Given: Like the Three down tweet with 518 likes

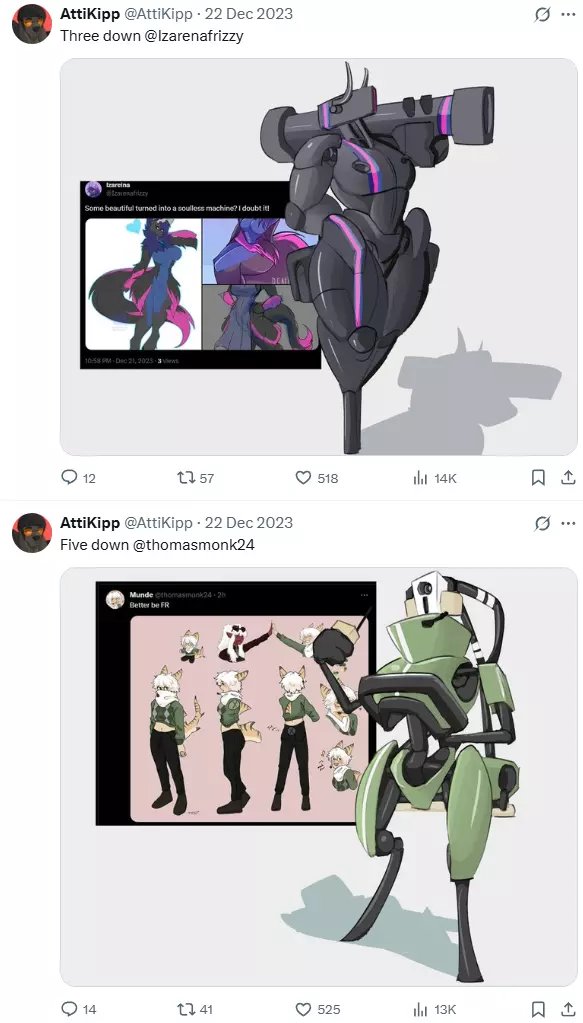Looking at the screenshot, I should [316, 478].
